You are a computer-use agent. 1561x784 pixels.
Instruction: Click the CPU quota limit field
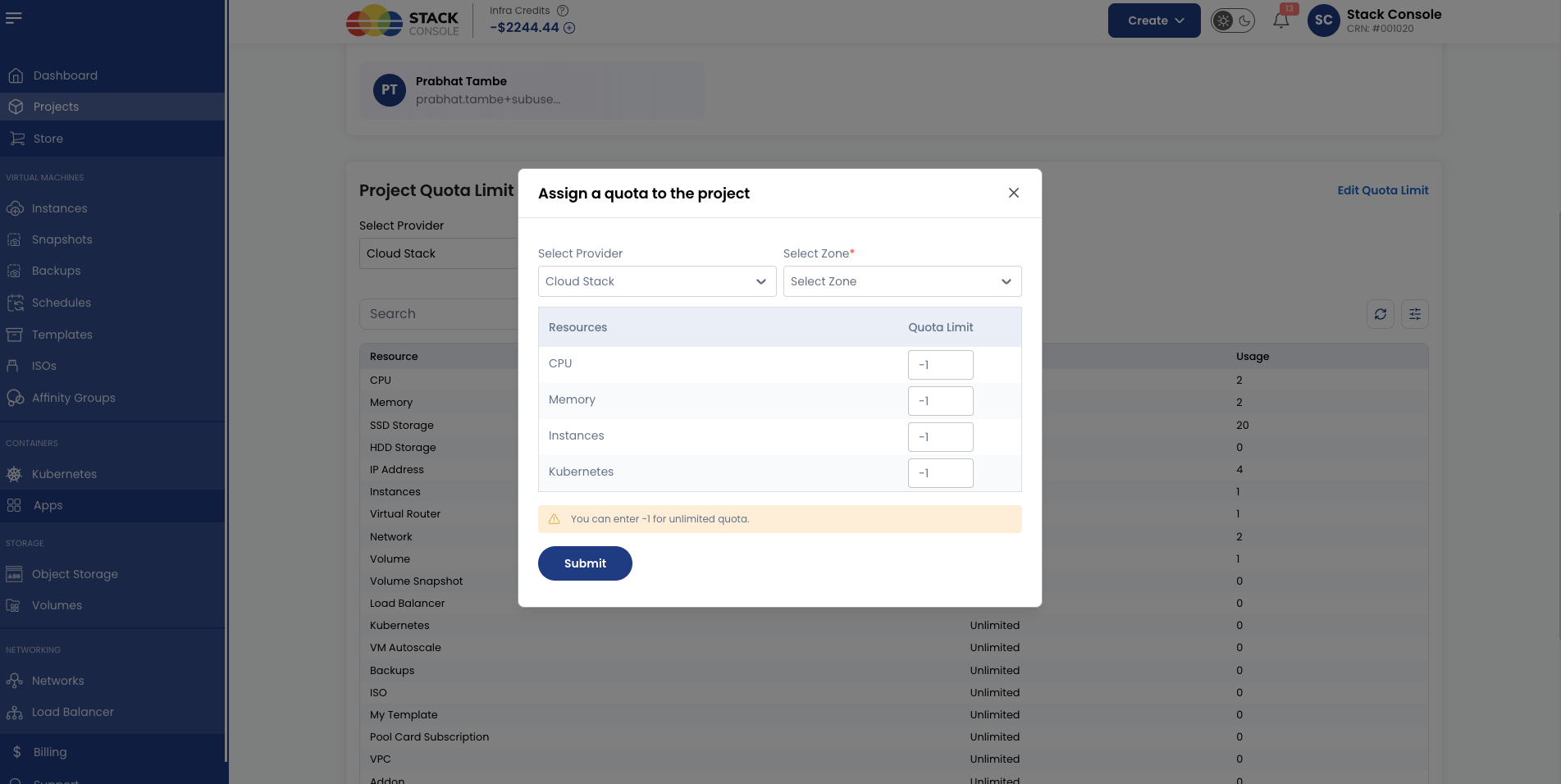[941, 365]
